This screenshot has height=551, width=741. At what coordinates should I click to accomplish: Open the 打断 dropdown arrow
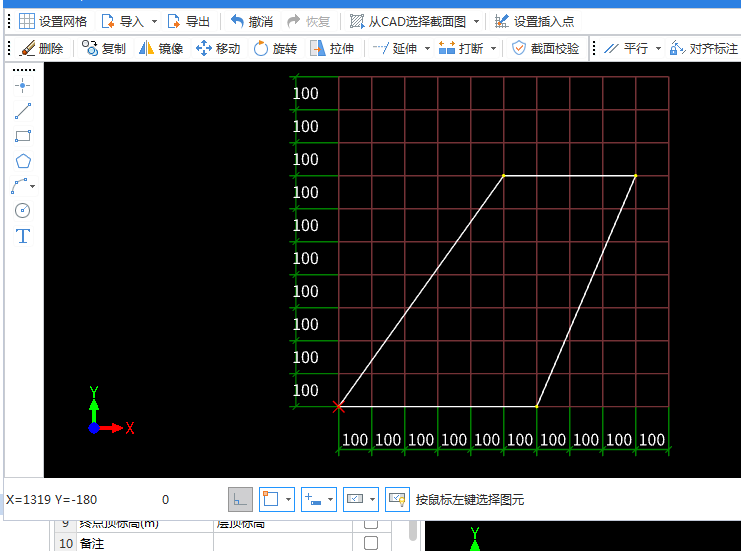[493, 48]
